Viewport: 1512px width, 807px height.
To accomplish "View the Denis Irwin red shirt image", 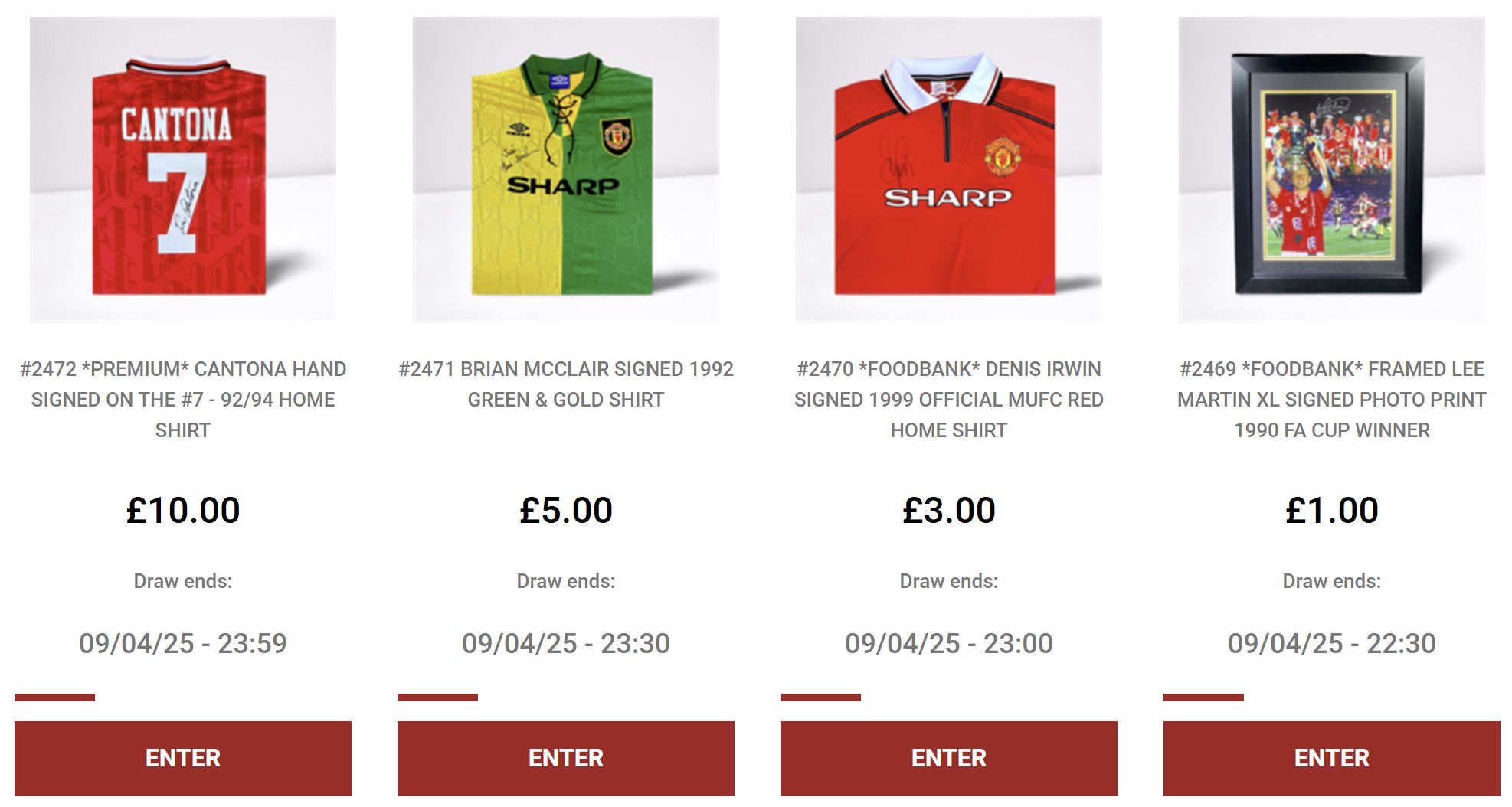I will click(949, 169).
